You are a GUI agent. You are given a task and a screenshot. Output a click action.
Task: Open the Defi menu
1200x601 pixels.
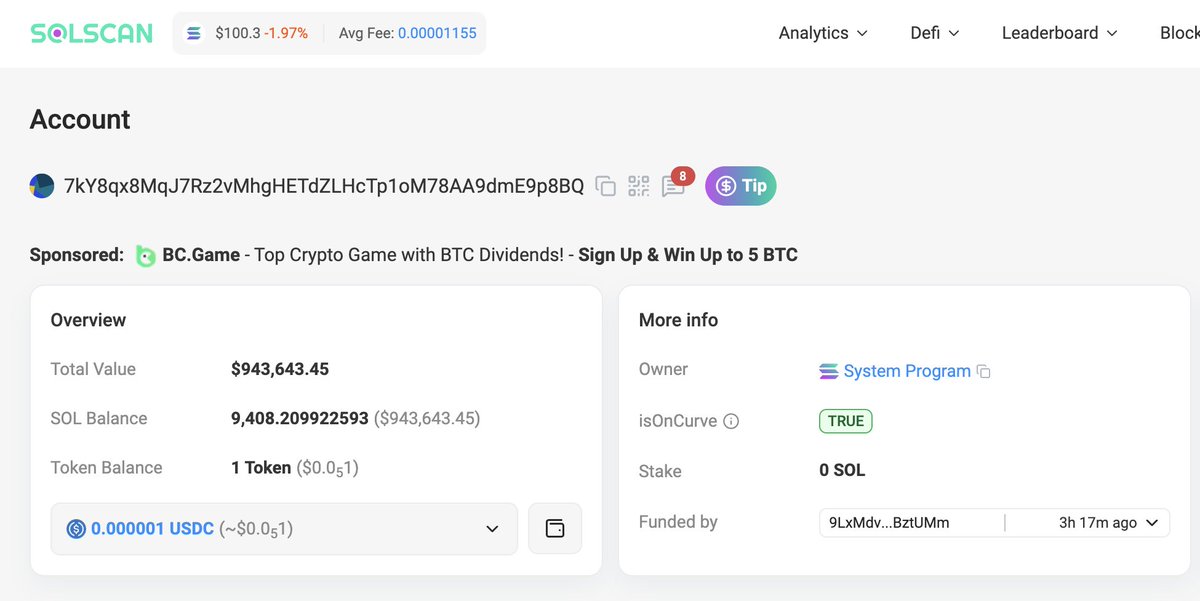click(x=935, y=33)
